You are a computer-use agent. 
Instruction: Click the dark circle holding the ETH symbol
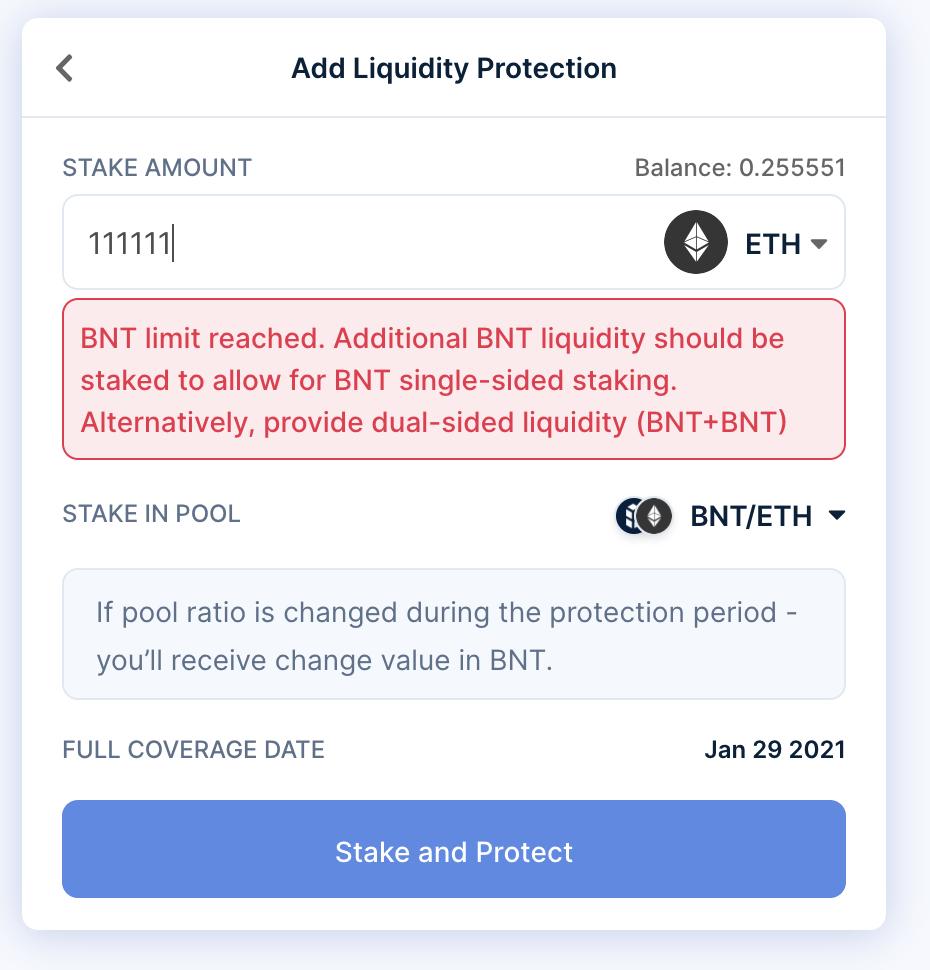696,242
